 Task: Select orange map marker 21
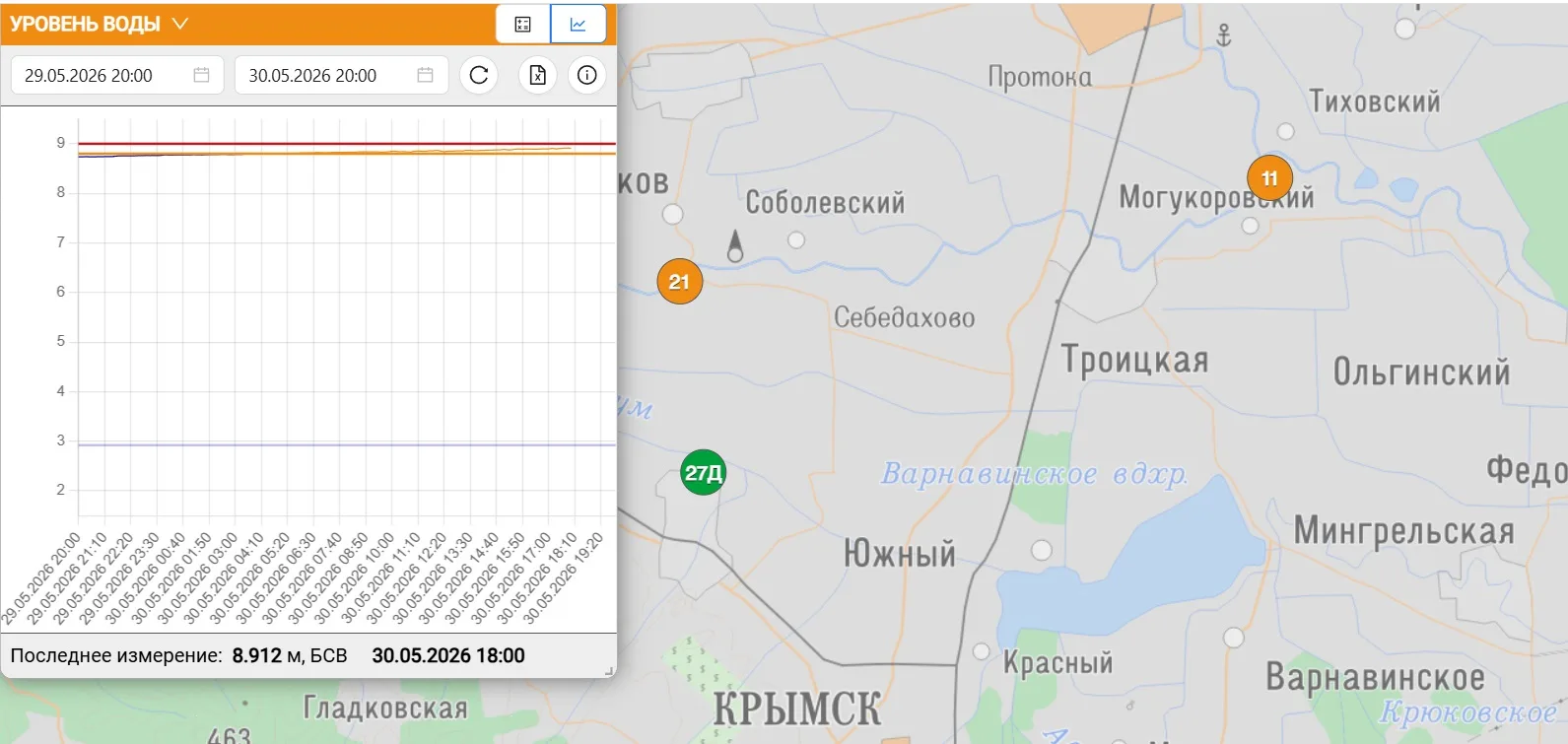(x=679, y=282)
